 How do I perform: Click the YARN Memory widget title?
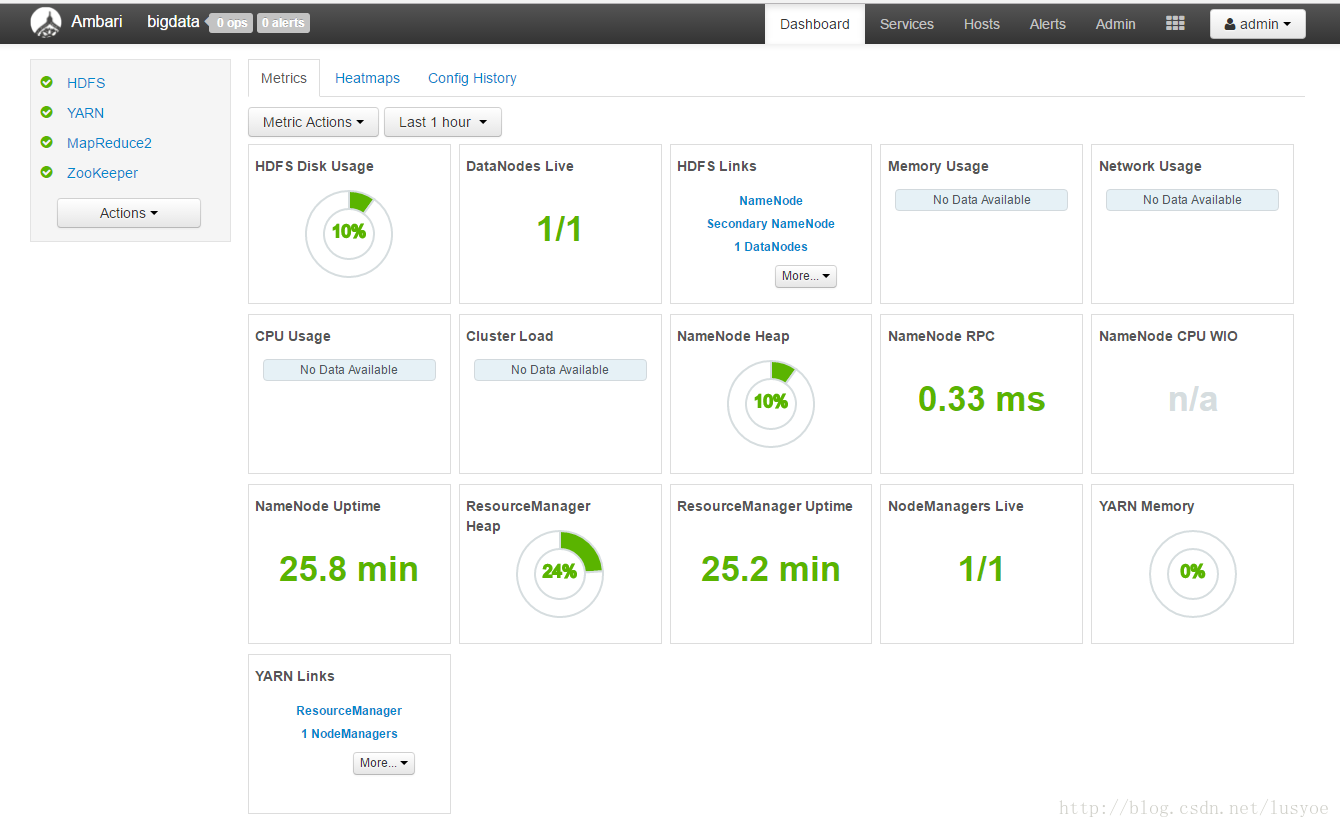pyautogui.click(x=1147, y=506)
